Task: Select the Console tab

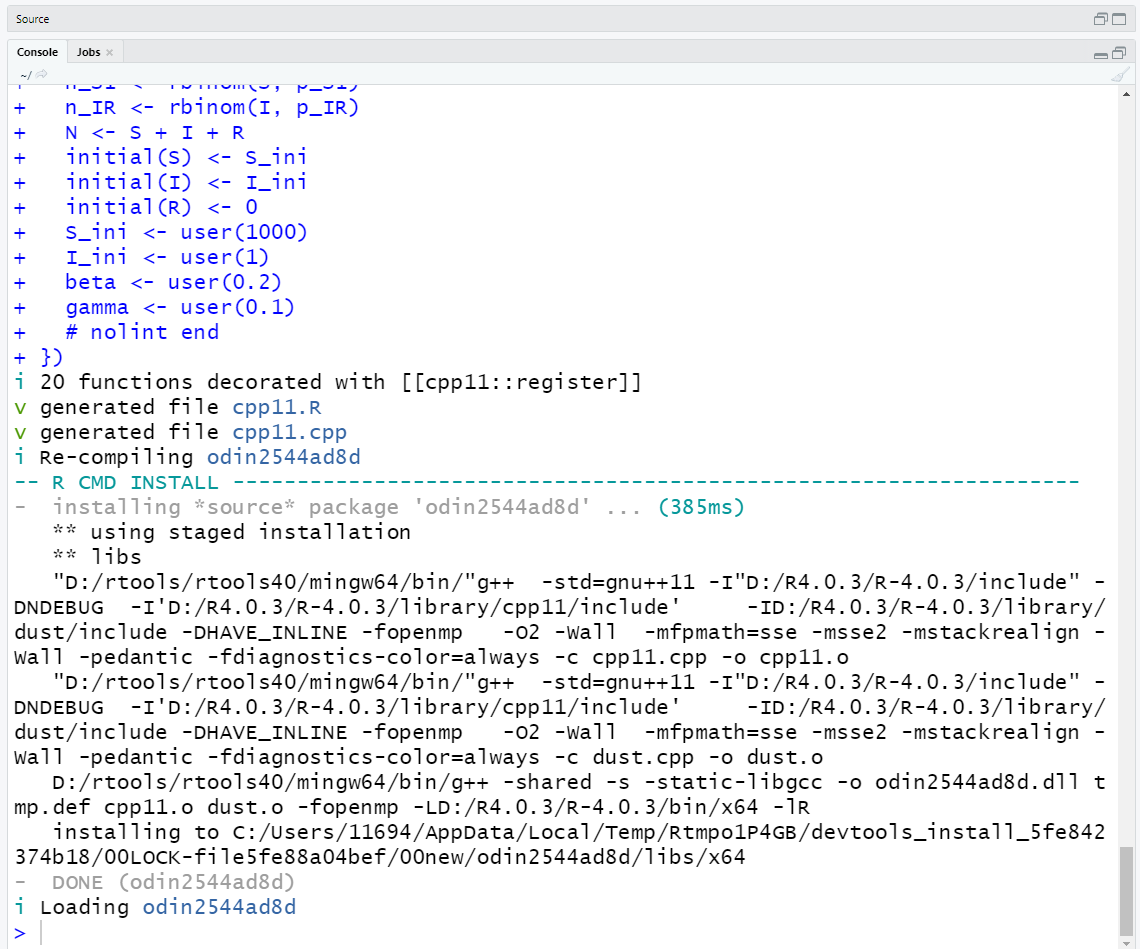Action: 37,52
